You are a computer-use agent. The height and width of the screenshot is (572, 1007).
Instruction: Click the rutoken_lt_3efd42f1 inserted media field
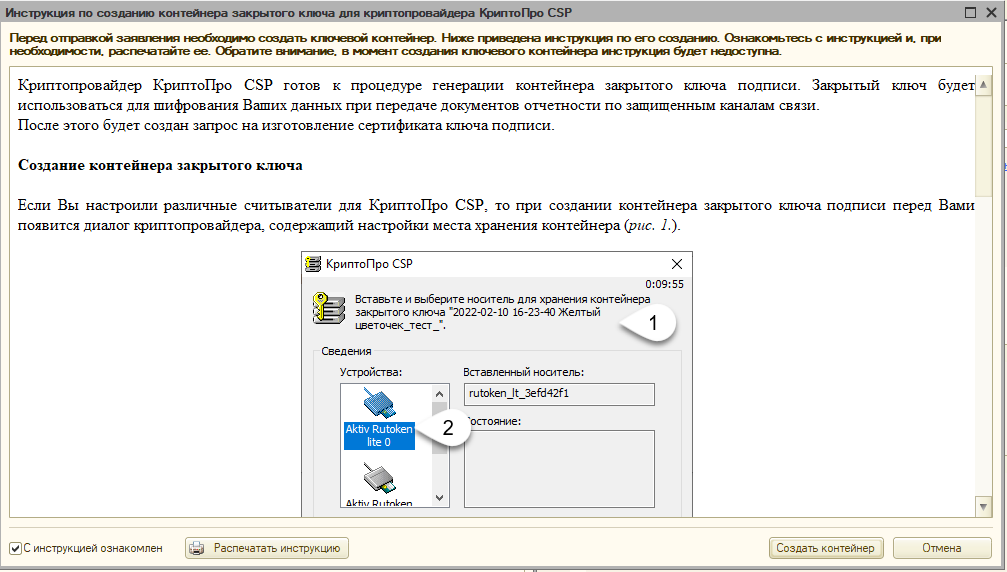pyautogui.click(x=559, y=394)
